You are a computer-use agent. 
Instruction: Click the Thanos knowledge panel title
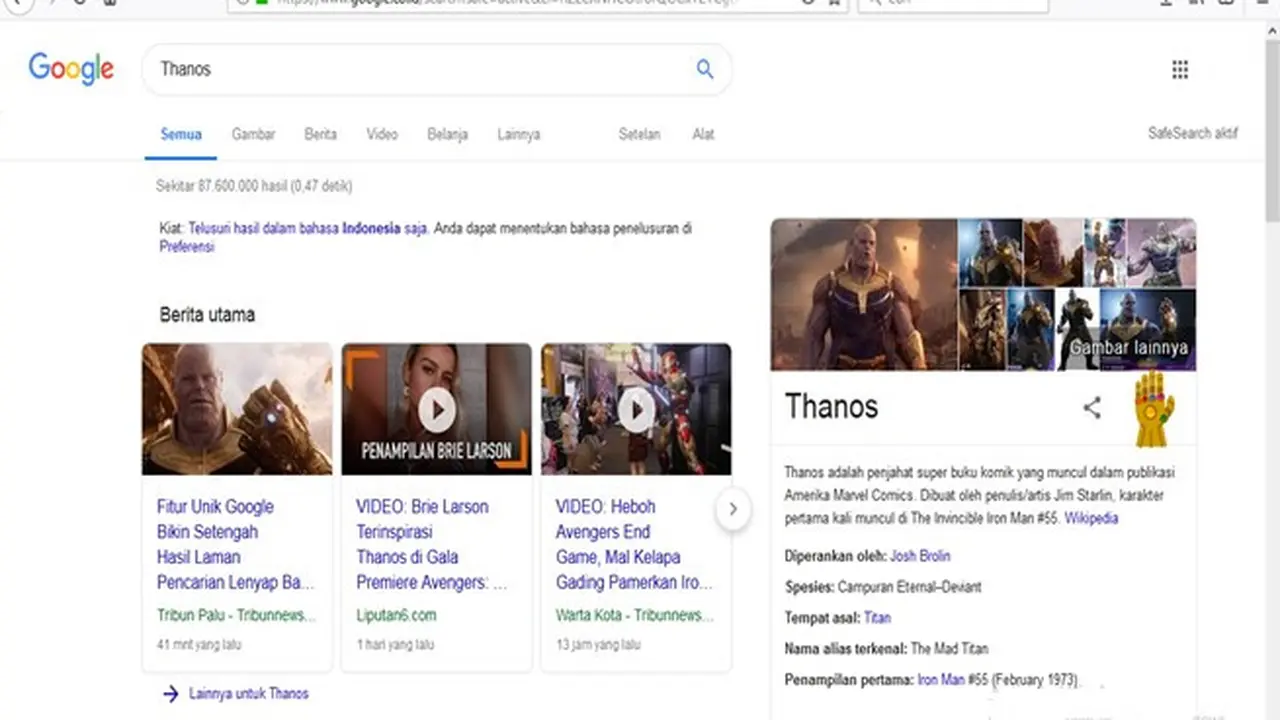pos(831,406)
